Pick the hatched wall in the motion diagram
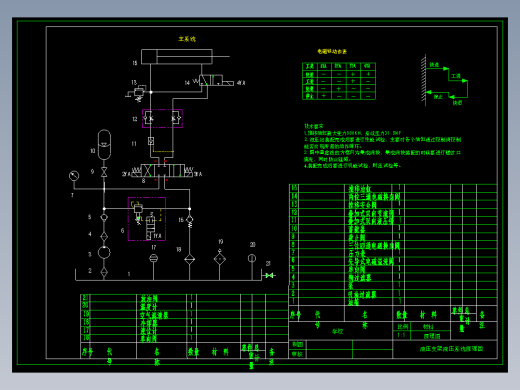The image size is (520, 390). (x=423, y=80)
